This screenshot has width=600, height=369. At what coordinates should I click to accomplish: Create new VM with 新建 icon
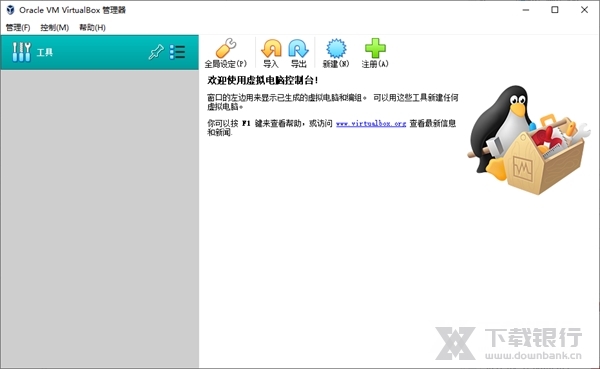[336, 48]
